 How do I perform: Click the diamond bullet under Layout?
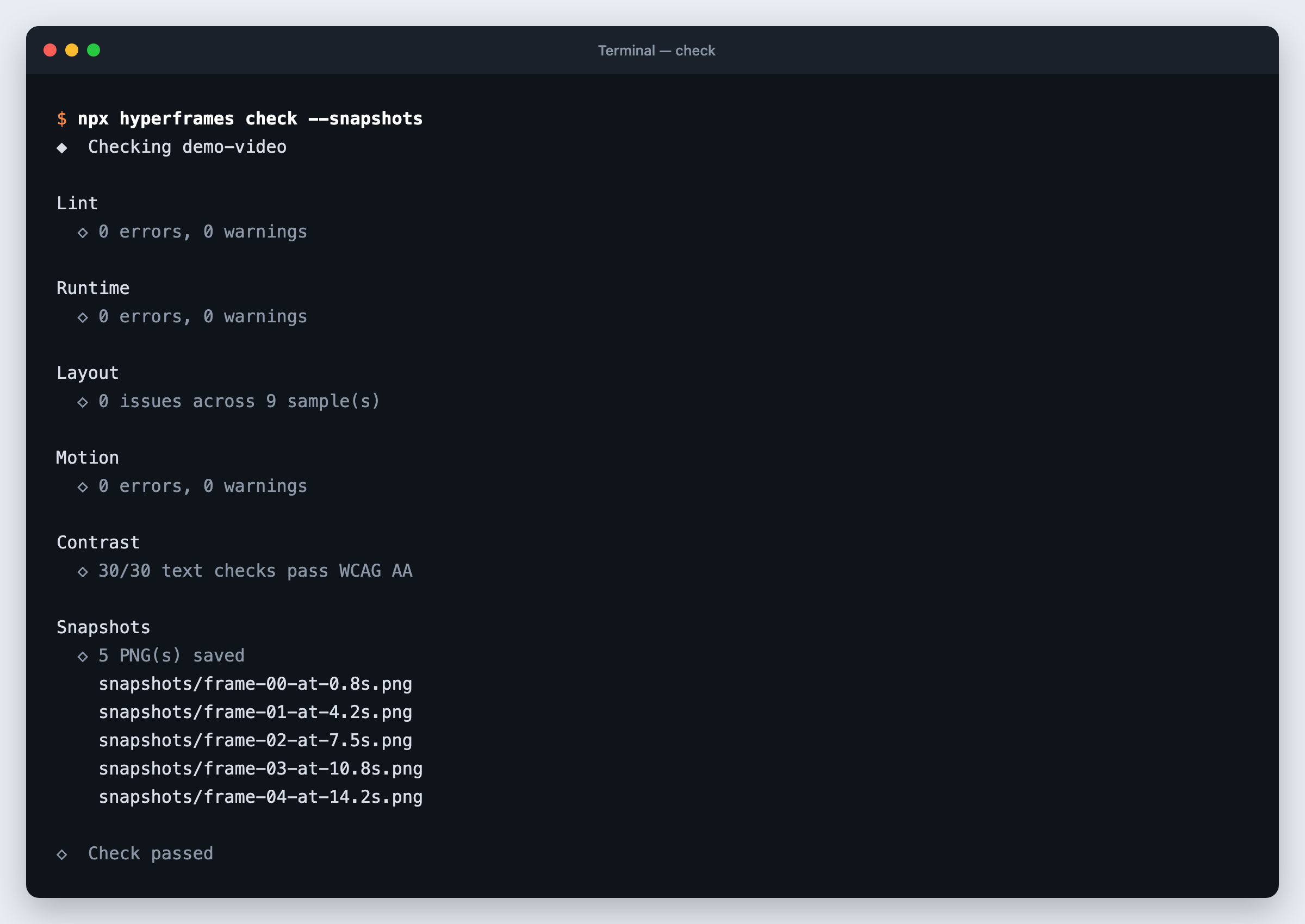[83, 402]
